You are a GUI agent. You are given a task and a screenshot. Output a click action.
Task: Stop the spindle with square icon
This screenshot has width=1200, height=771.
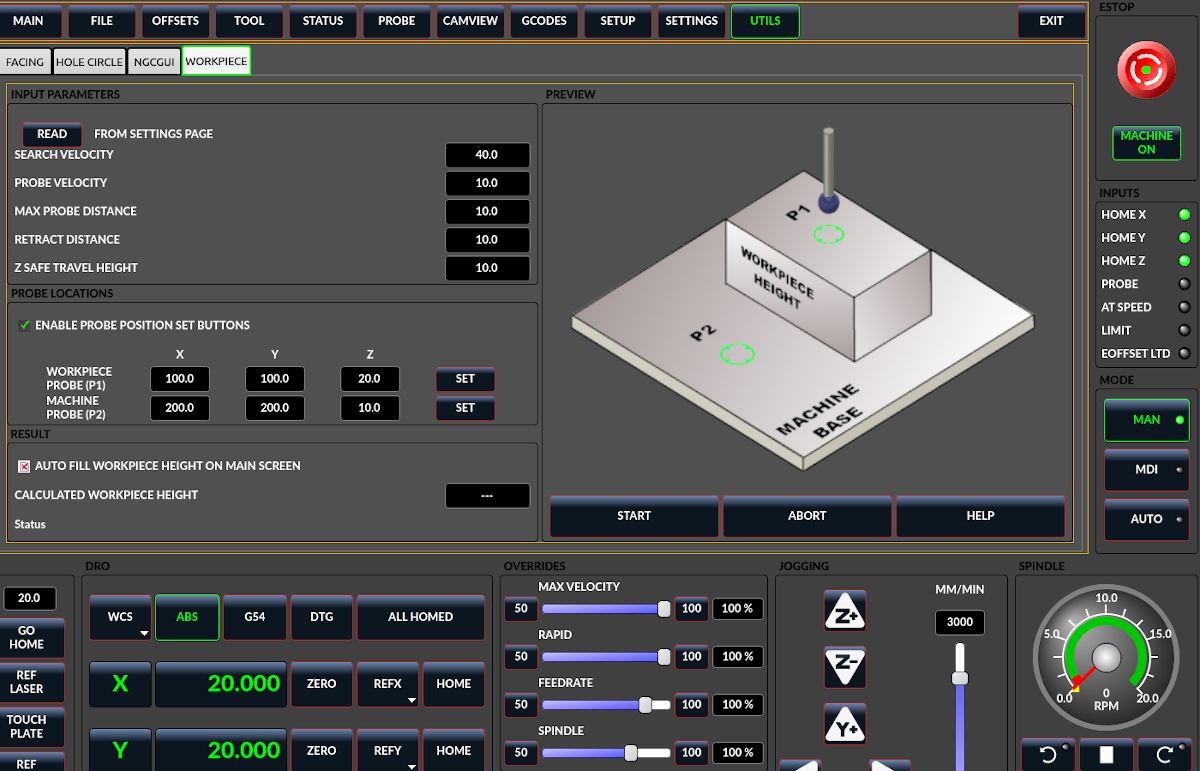pos(1106,755)
